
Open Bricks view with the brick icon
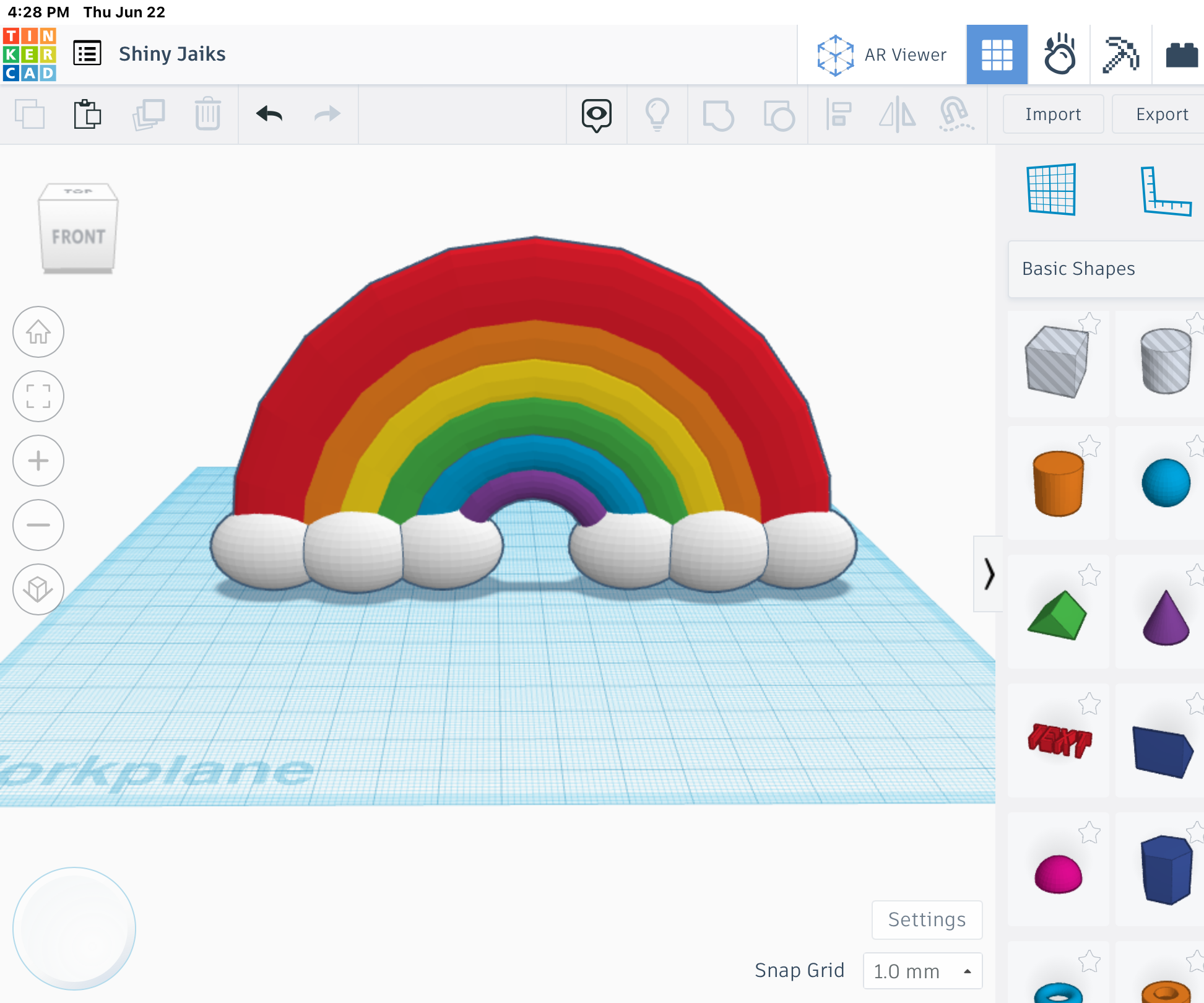1181,54
